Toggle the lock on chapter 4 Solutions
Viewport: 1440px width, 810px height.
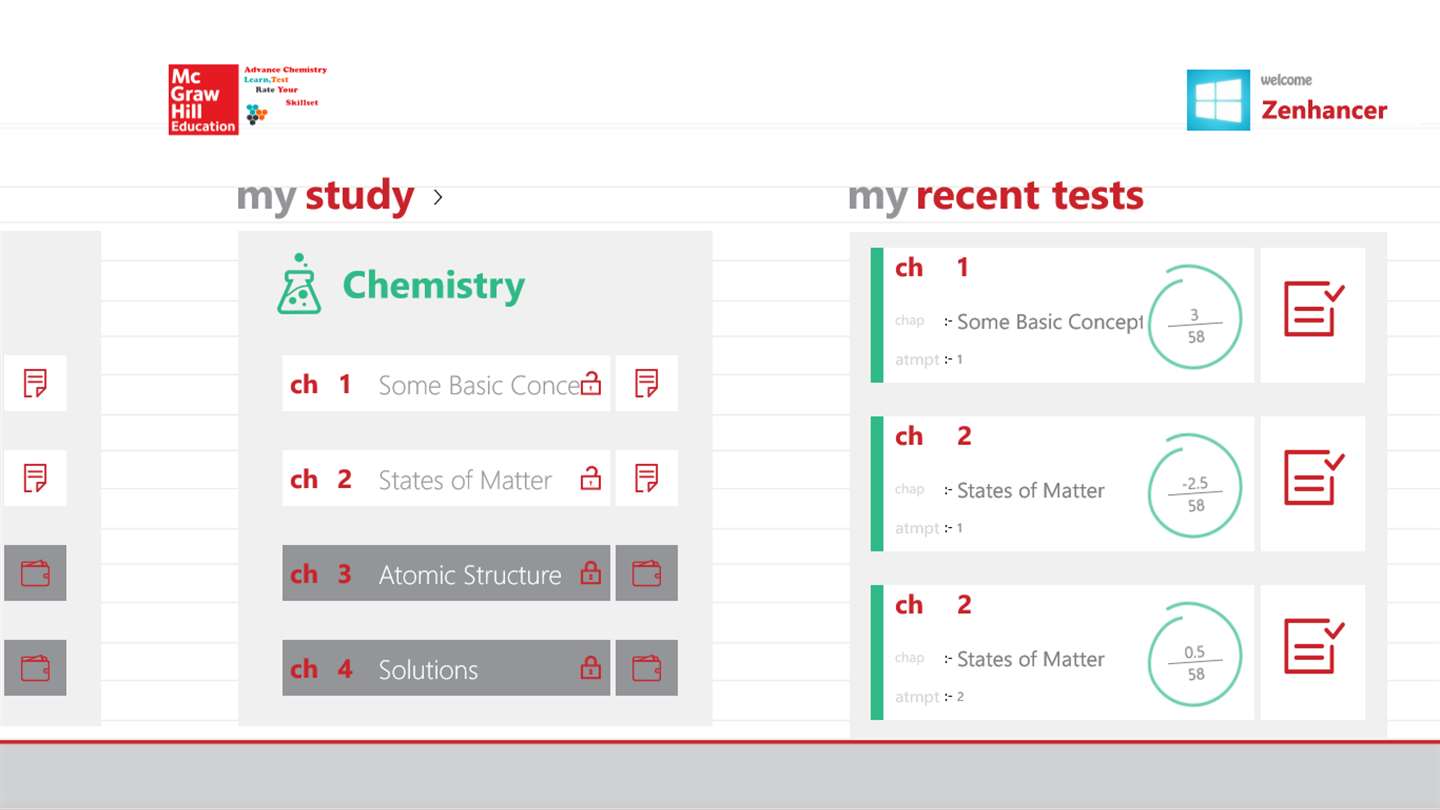591,668
